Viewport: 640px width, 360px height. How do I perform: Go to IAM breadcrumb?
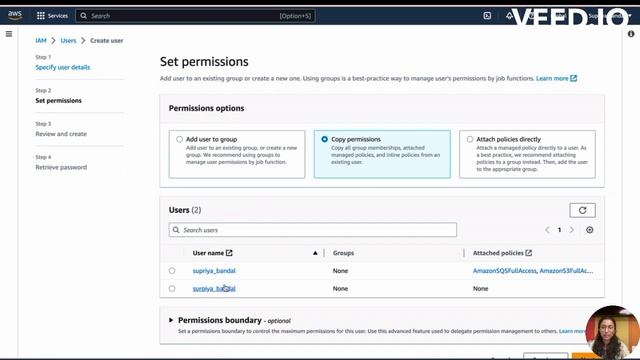41,40
